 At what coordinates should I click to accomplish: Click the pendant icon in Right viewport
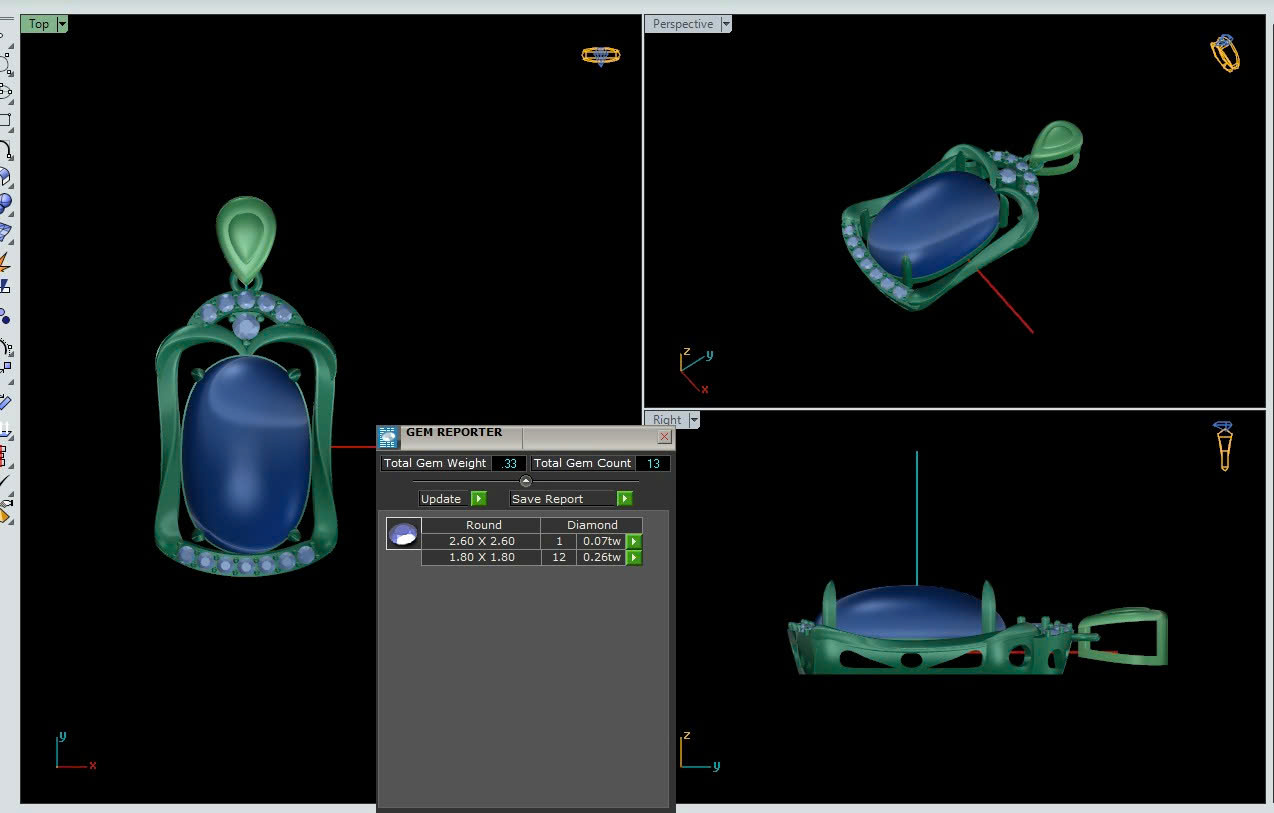pyautogui.click(x=1223, y=446)
